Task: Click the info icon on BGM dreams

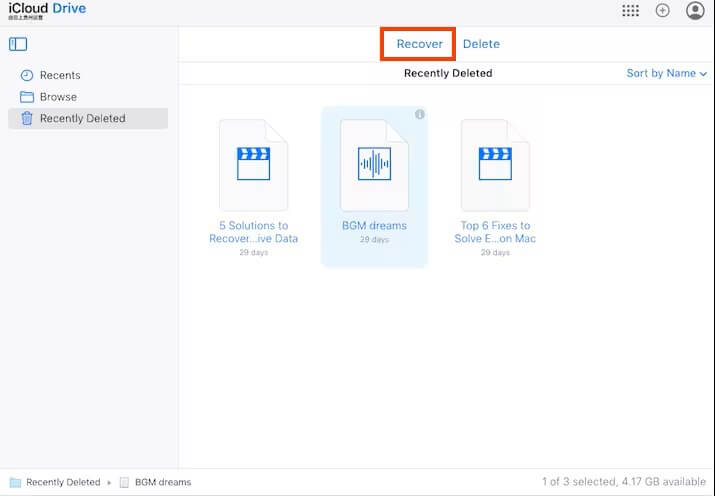Action: coord(420,114)
